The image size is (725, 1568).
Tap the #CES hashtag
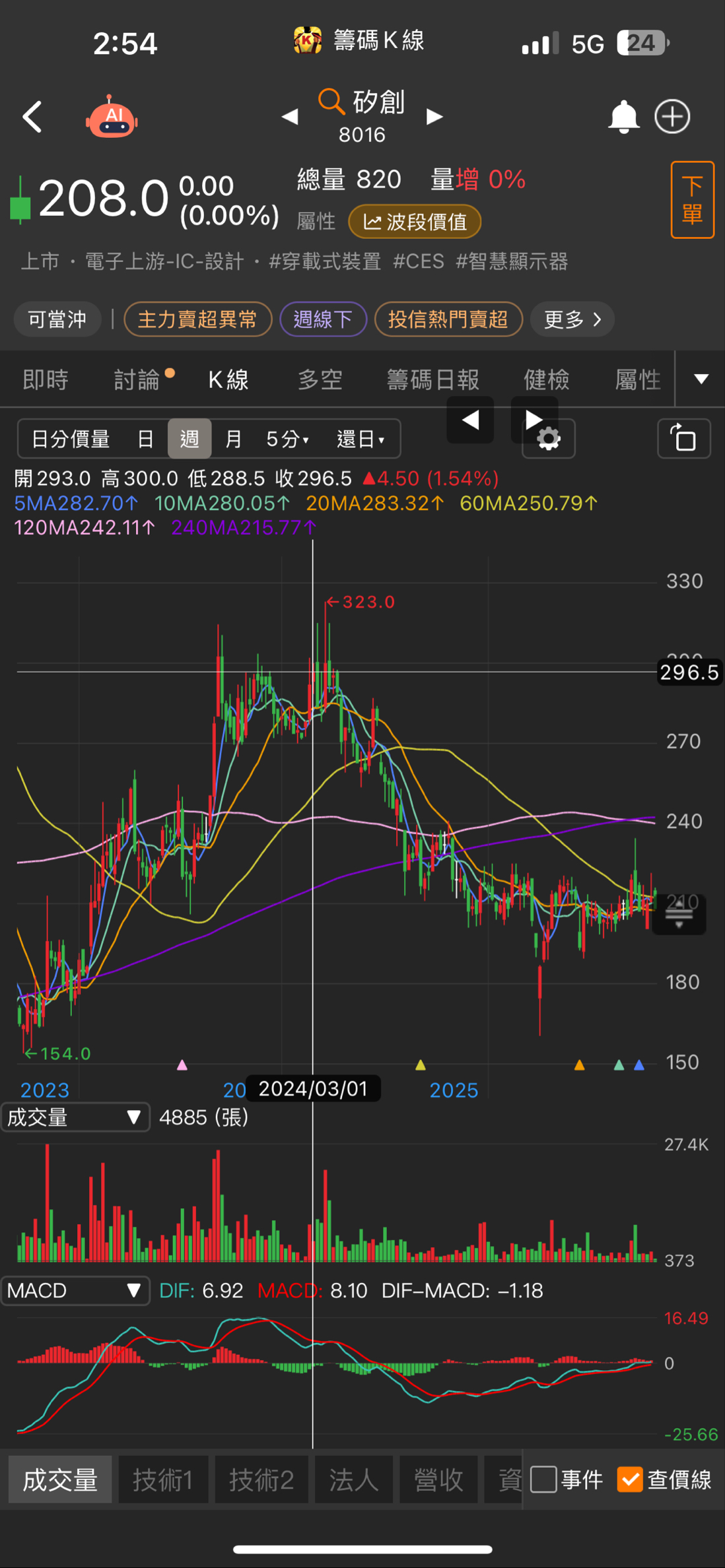[x=419, y=261]
